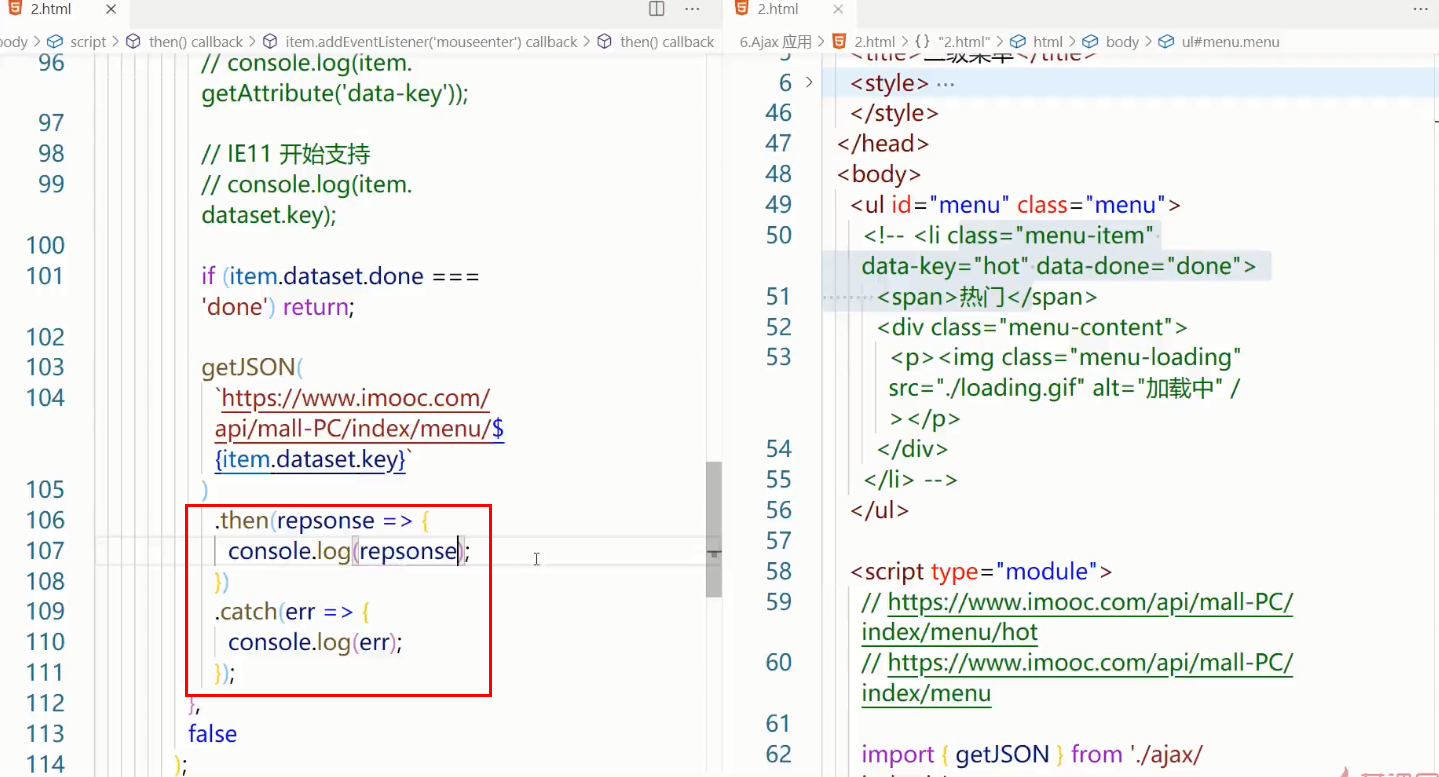Click line number 62 in right gutter
1439x777 pixels.
779,754
